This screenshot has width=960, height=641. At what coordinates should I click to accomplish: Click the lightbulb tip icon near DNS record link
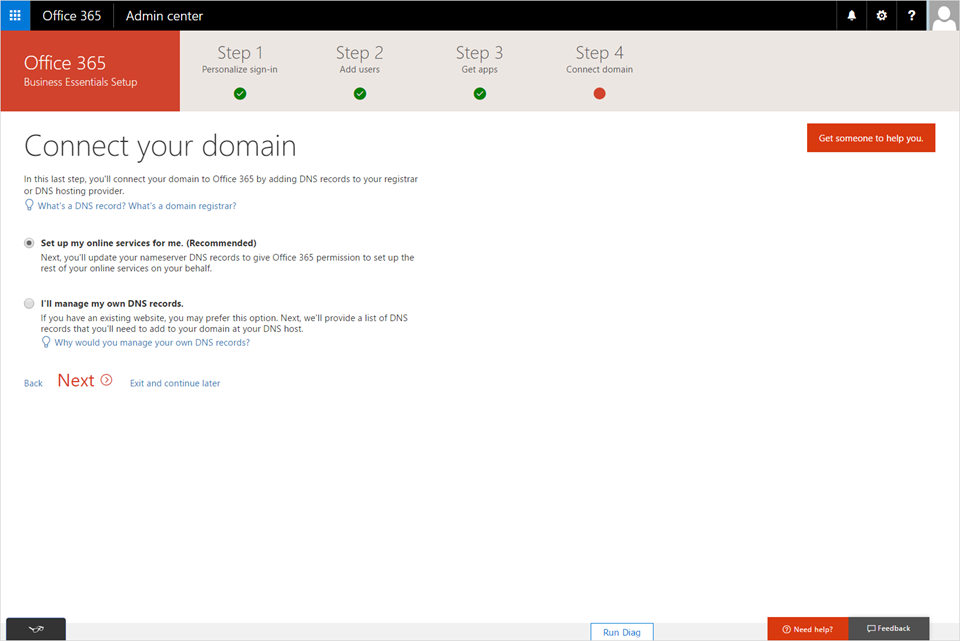click(30, 205)
